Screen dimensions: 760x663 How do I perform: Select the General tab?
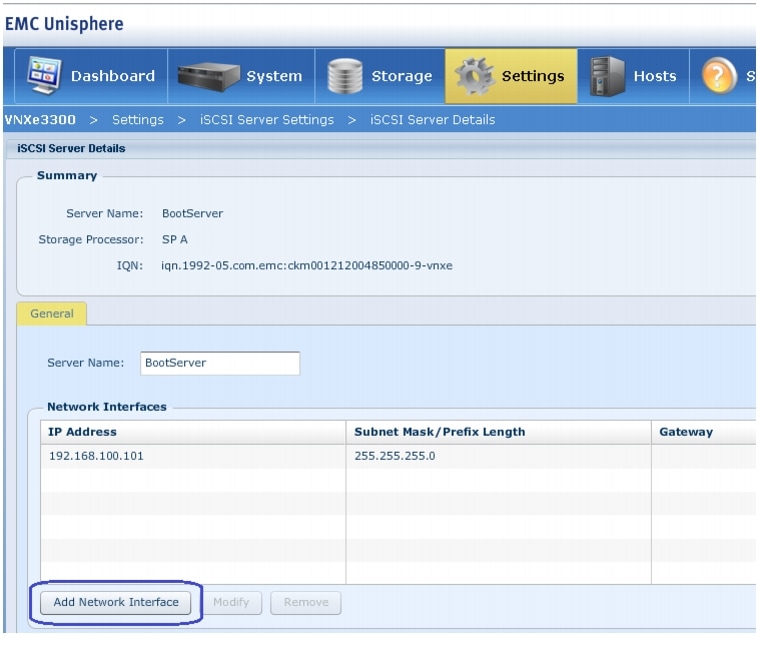[52, 314]
